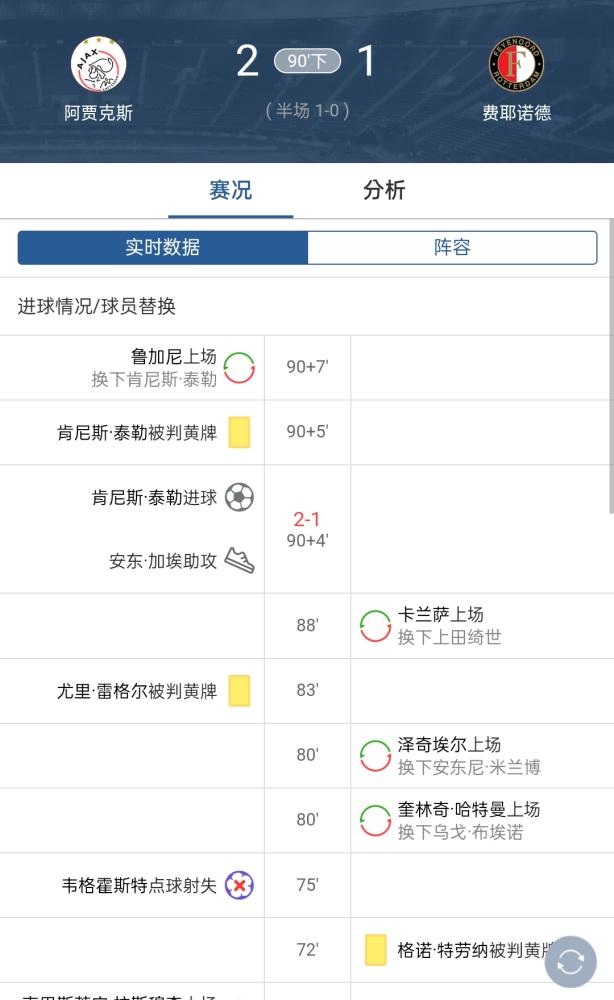Image resolution: width=614 pixels, height=1000 pixels.
Task: Select the 阵容 segment
Action: coord(452,247)
